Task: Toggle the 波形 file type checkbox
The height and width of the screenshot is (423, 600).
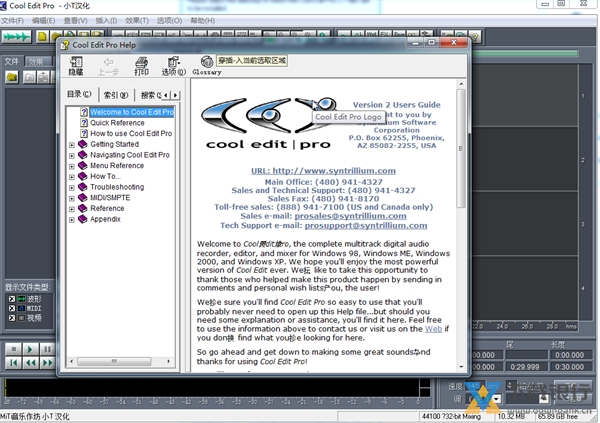Action: point(12,298)
